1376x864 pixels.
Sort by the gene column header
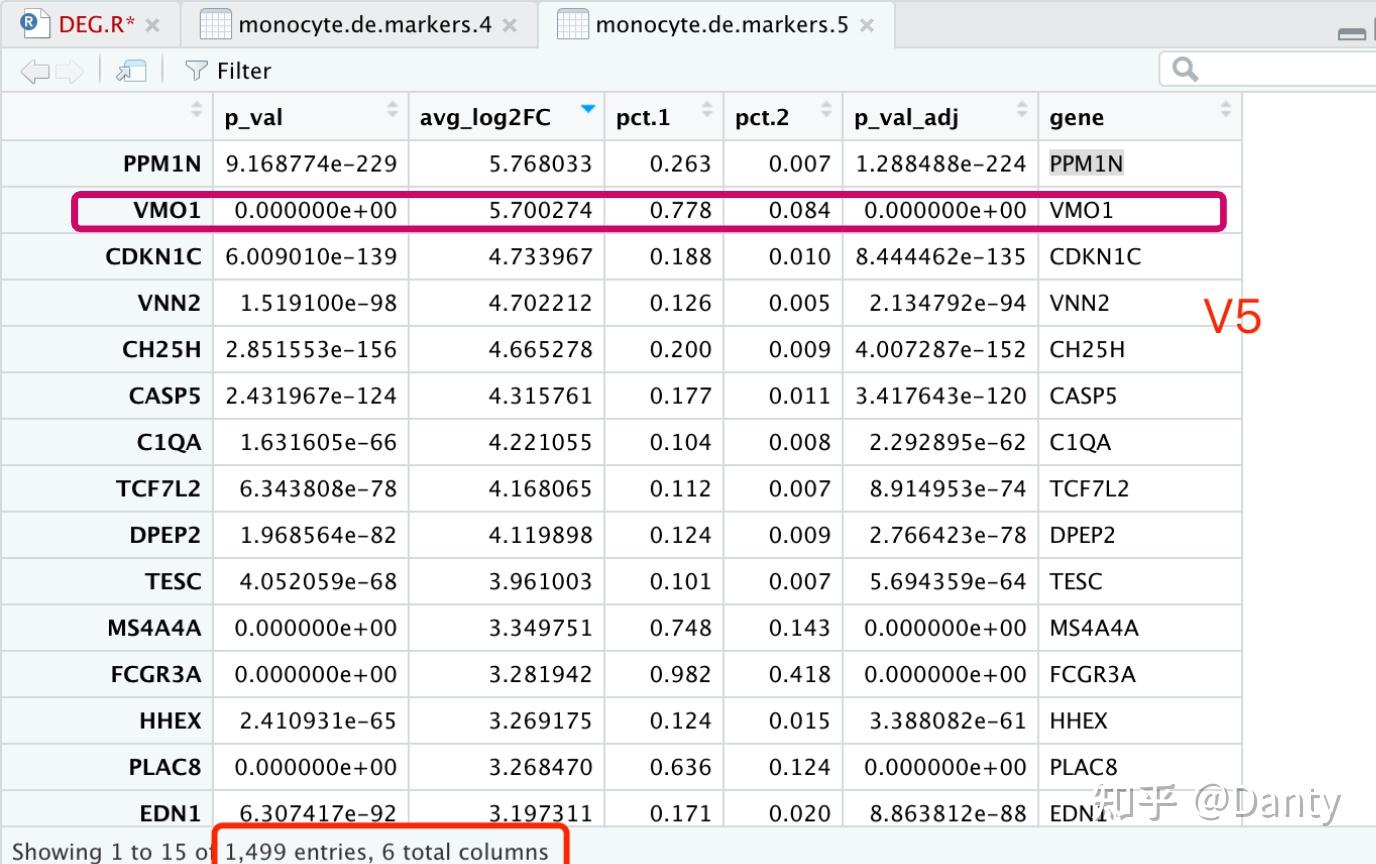pyautogui.click(x=1140, y=117)
